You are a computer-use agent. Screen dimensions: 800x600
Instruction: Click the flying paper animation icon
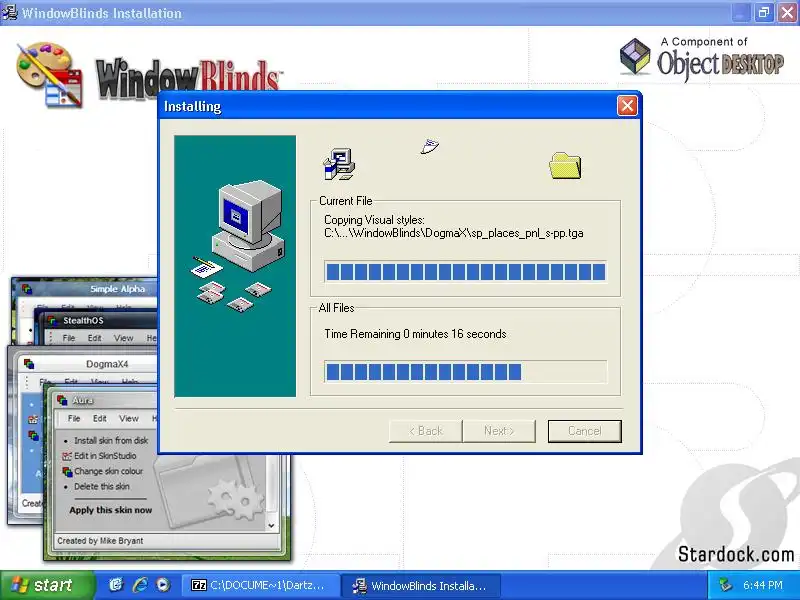pos(430,146)
